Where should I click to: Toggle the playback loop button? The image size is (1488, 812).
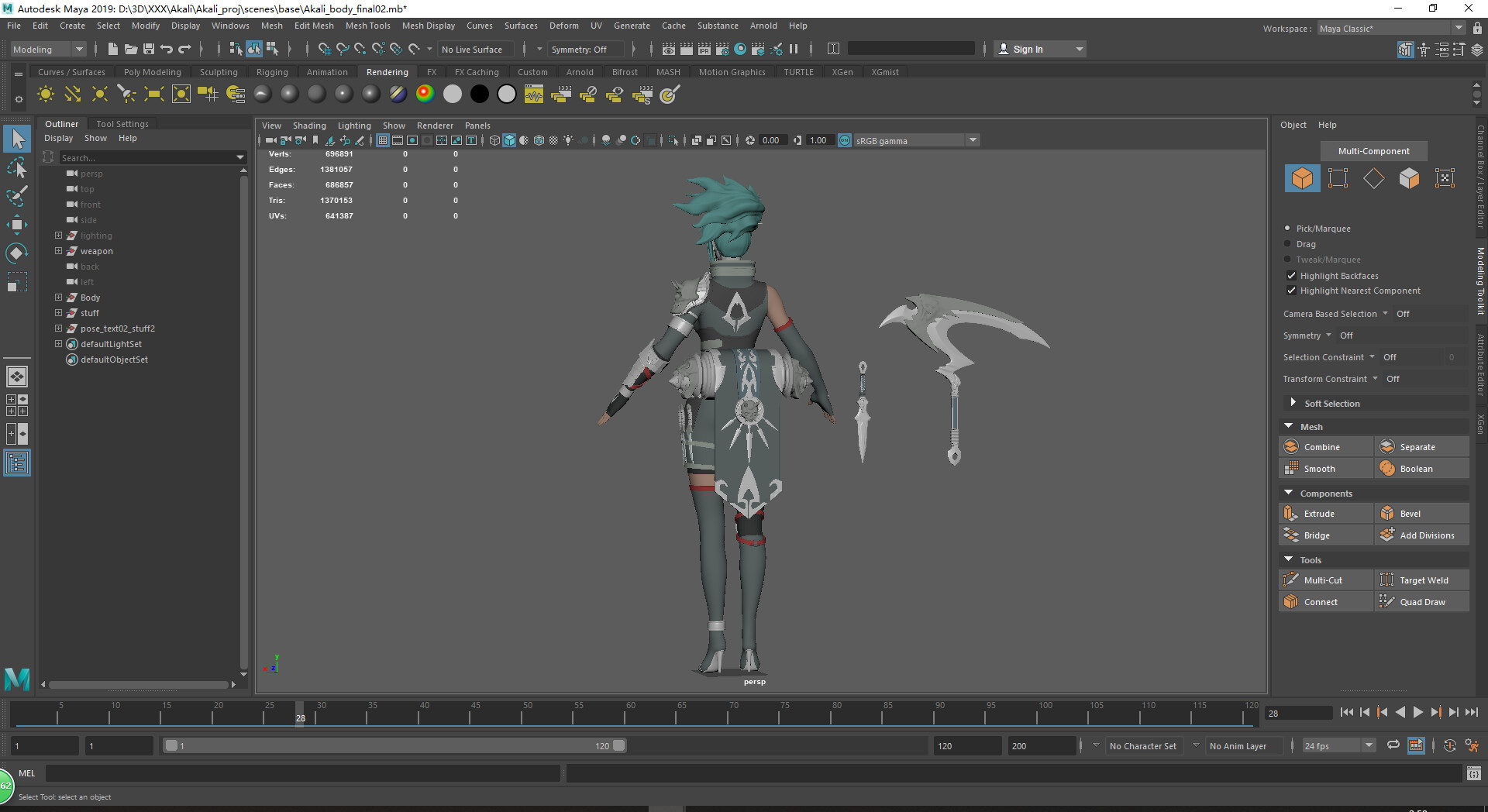click(x=1393, y=745)
